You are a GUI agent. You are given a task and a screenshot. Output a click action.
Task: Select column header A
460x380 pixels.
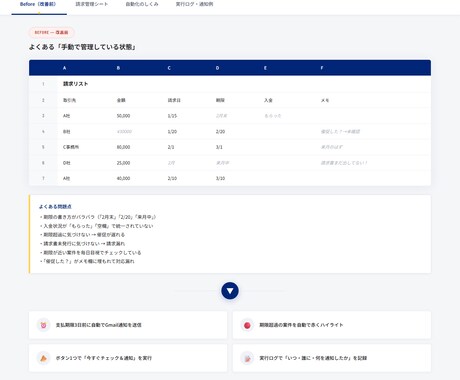click(64, 68)
